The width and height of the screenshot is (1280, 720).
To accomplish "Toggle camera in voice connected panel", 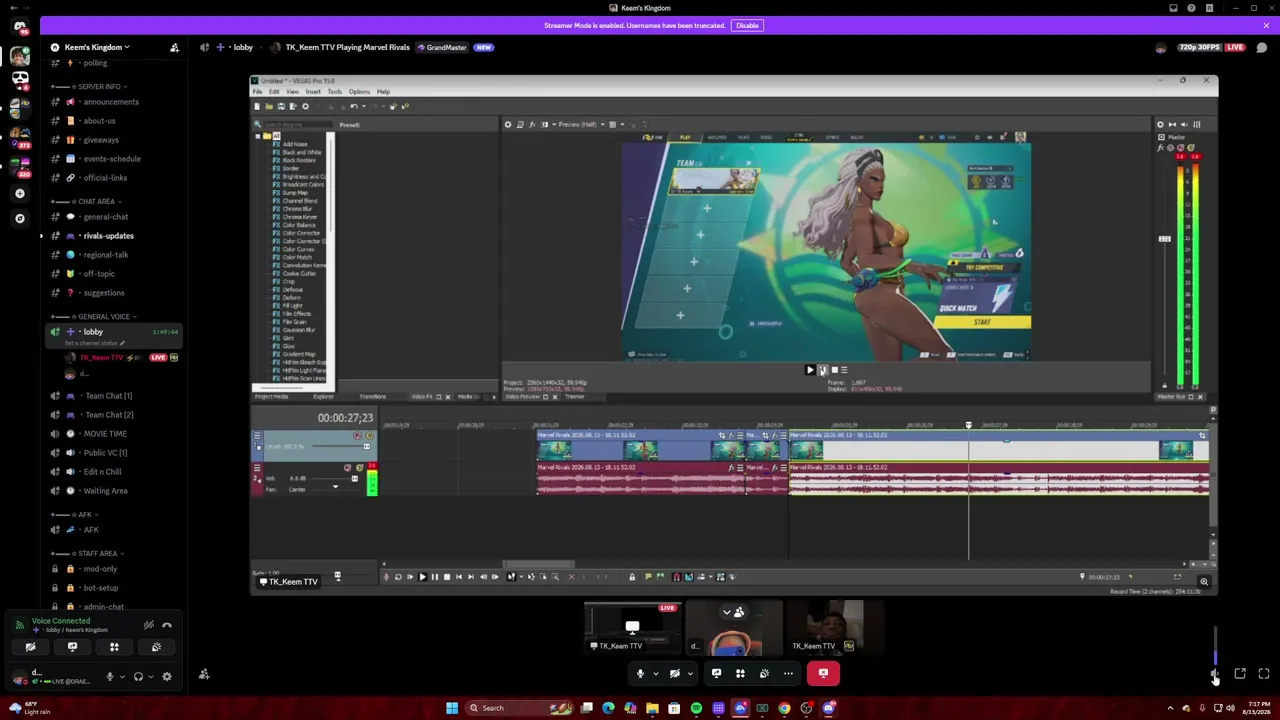I will coord(30,647).
